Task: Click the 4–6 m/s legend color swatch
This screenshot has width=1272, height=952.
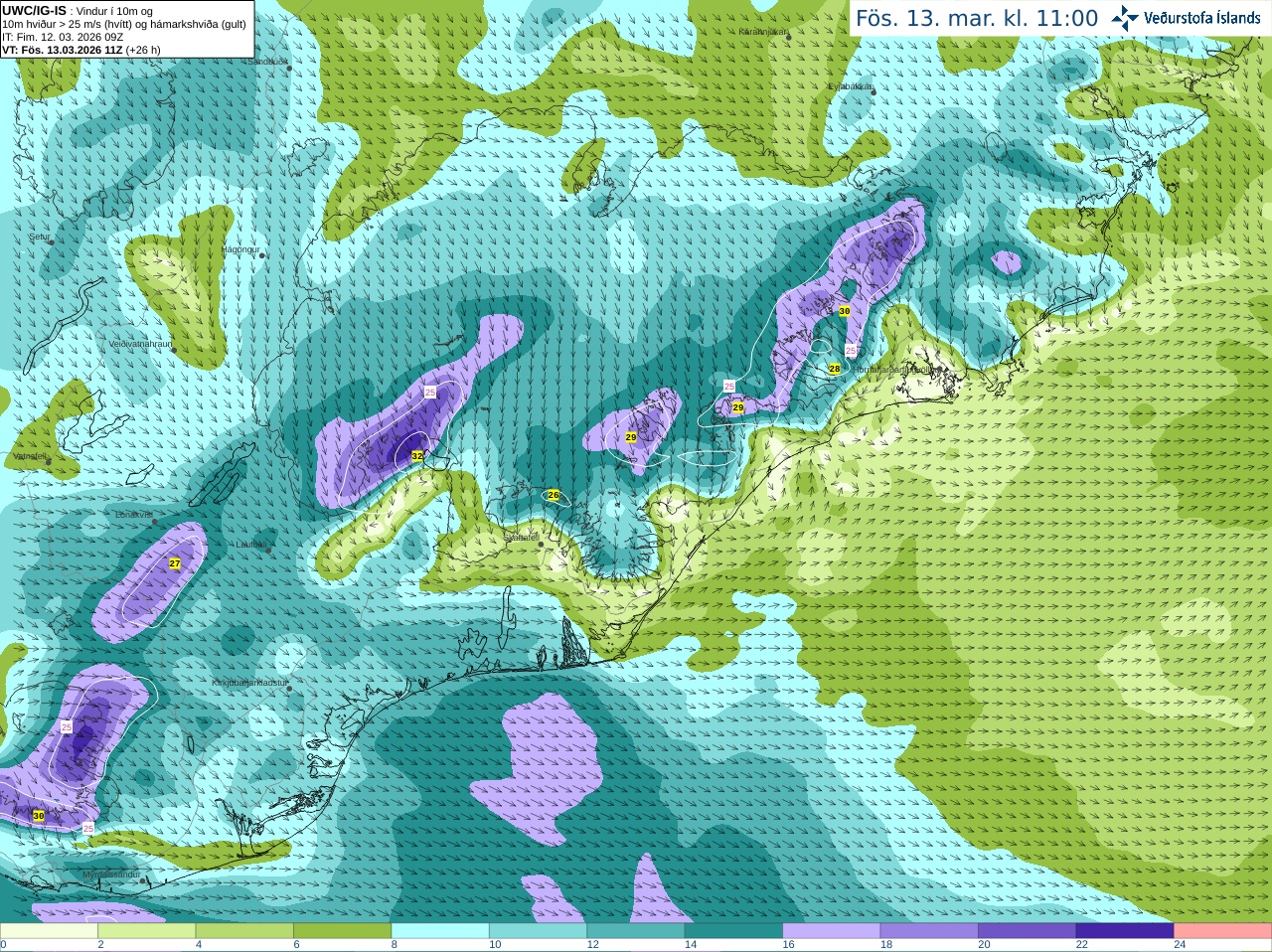Action: pyautogui.click(x=244, y=931)
